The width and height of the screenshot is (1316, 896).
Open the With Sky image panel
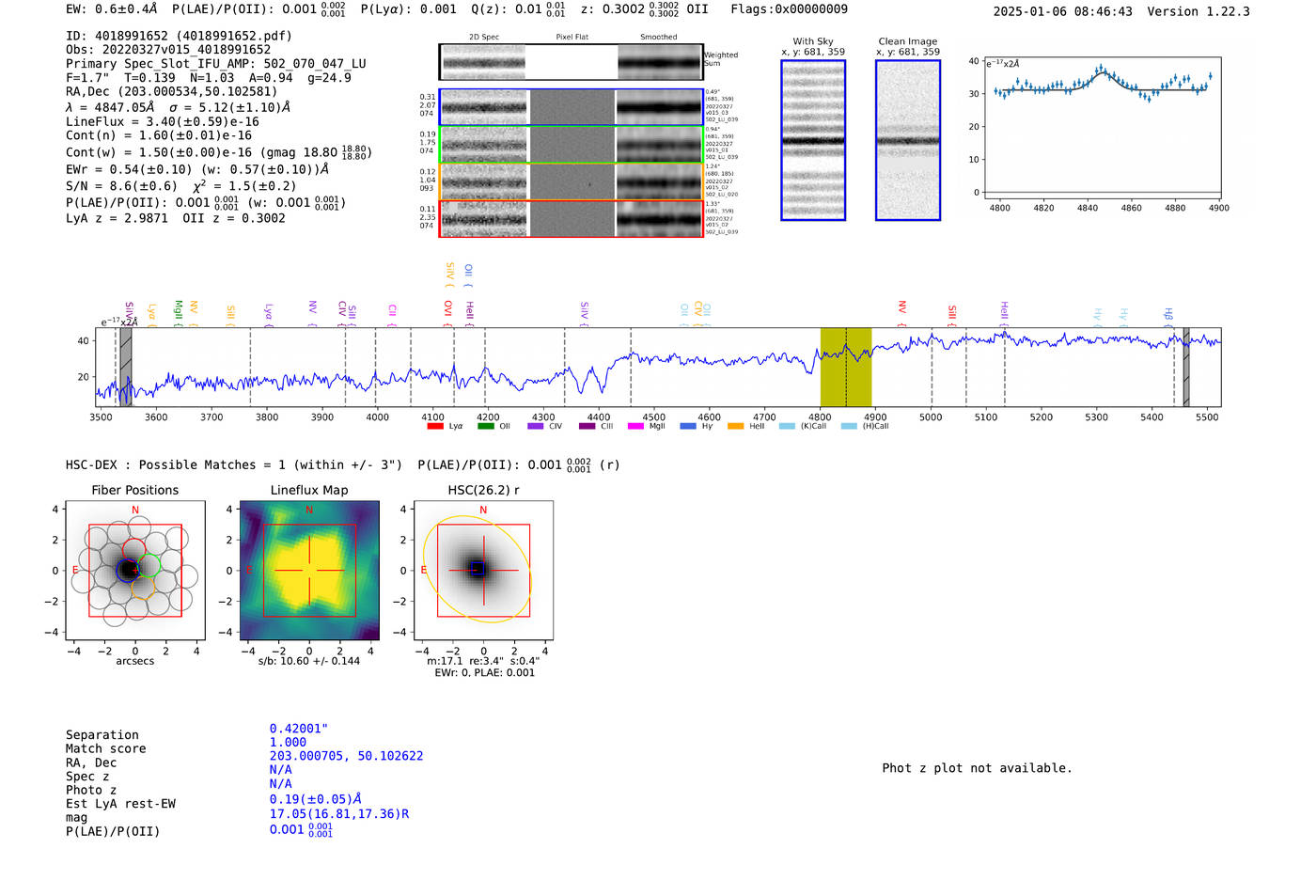click(813, 140)
